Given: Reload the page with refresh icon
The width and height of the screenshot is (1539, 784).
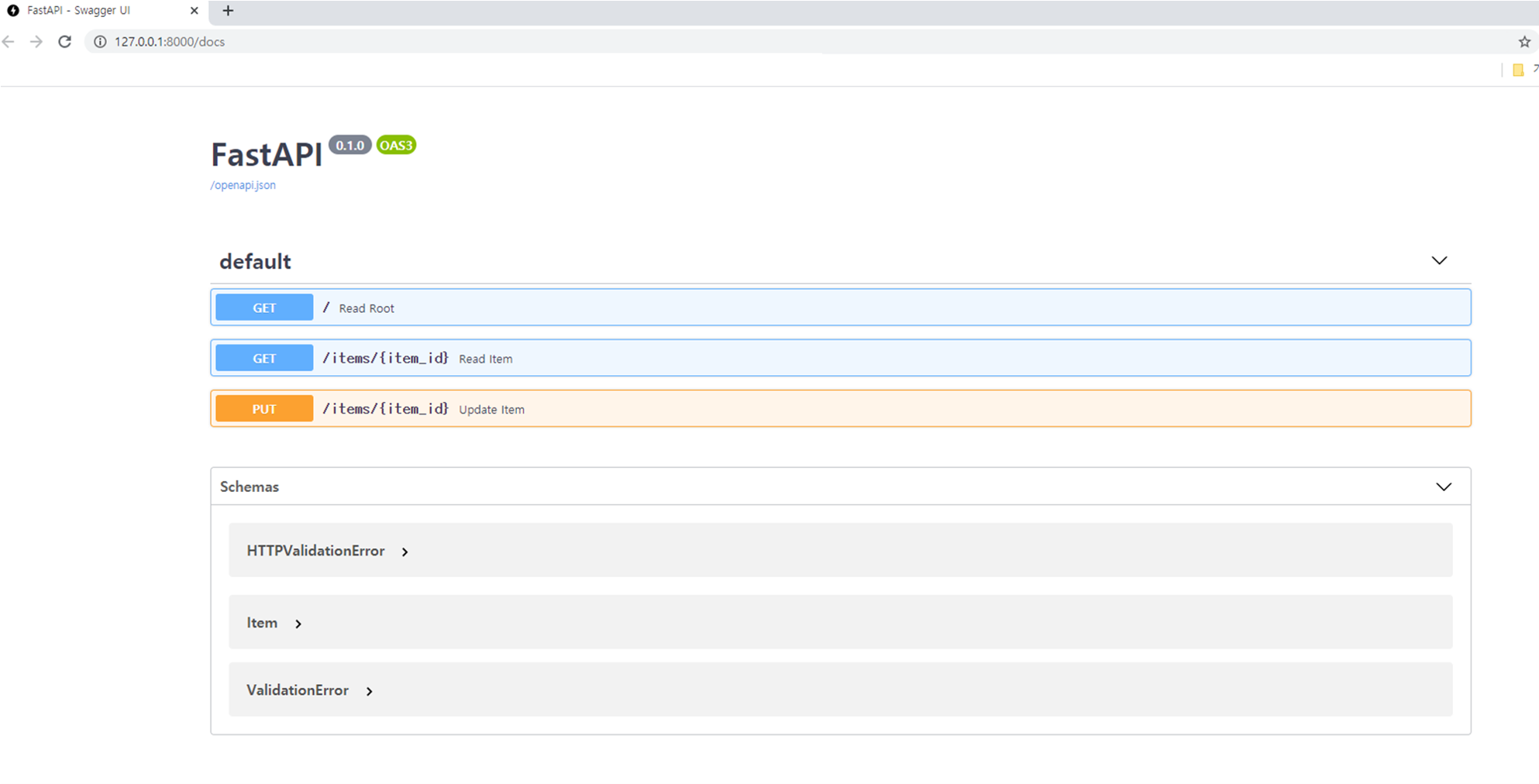Looking at the screenshot, I should (65, 42).
